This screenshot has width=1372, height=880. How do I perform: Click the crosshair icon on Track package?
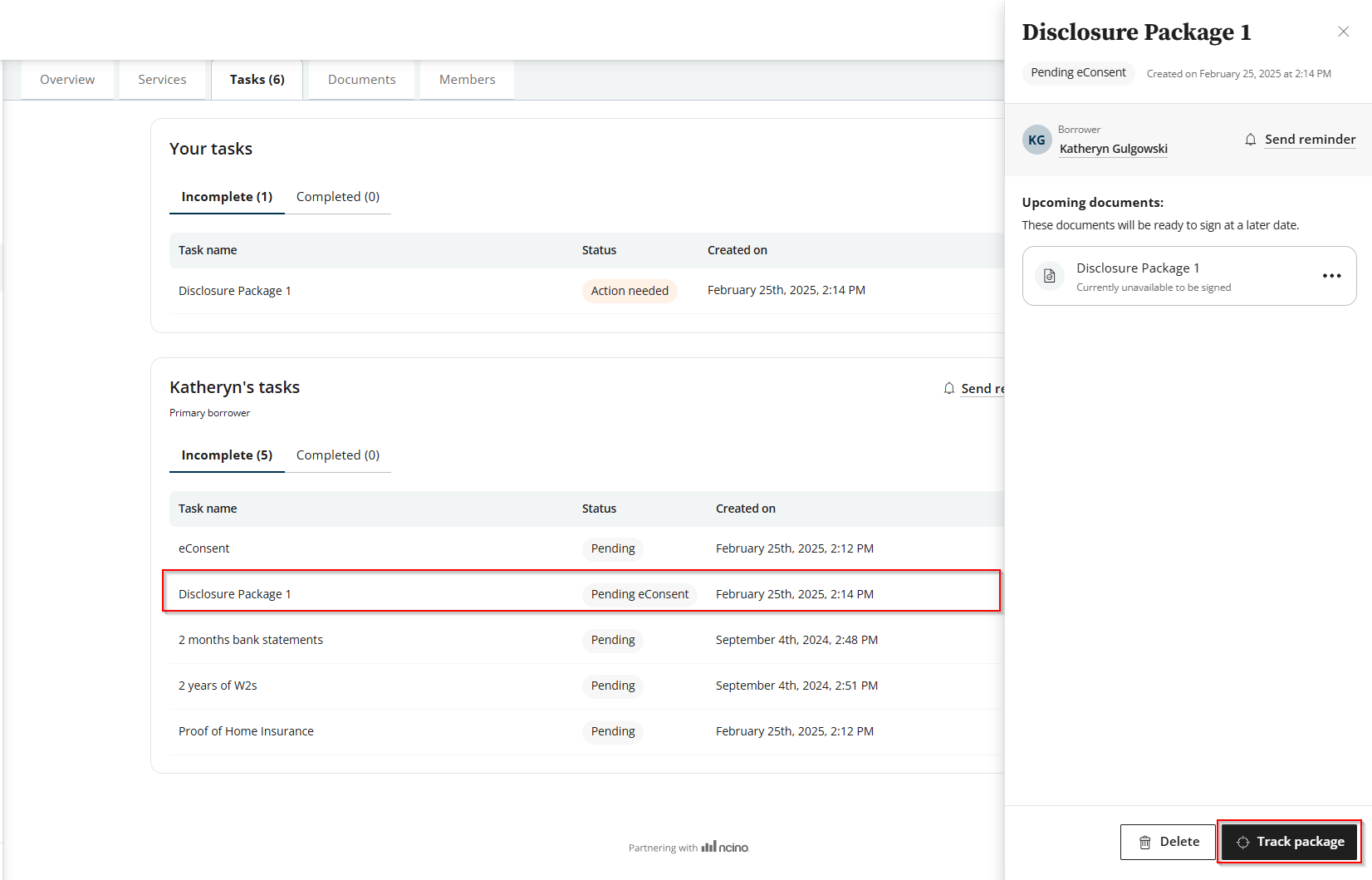pos(1242,842)
